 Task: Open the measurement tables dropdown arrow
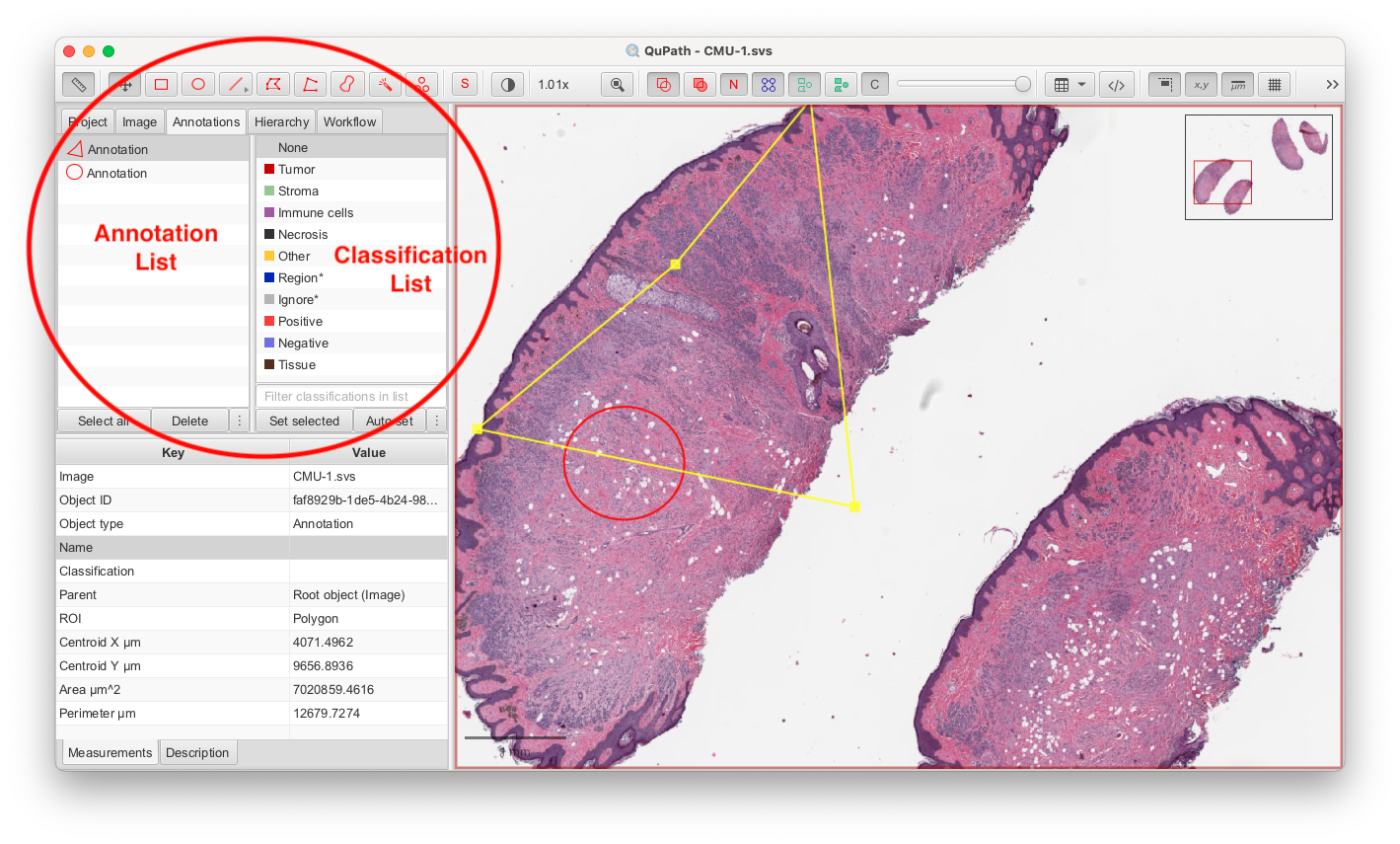[x=1081, y=84]
